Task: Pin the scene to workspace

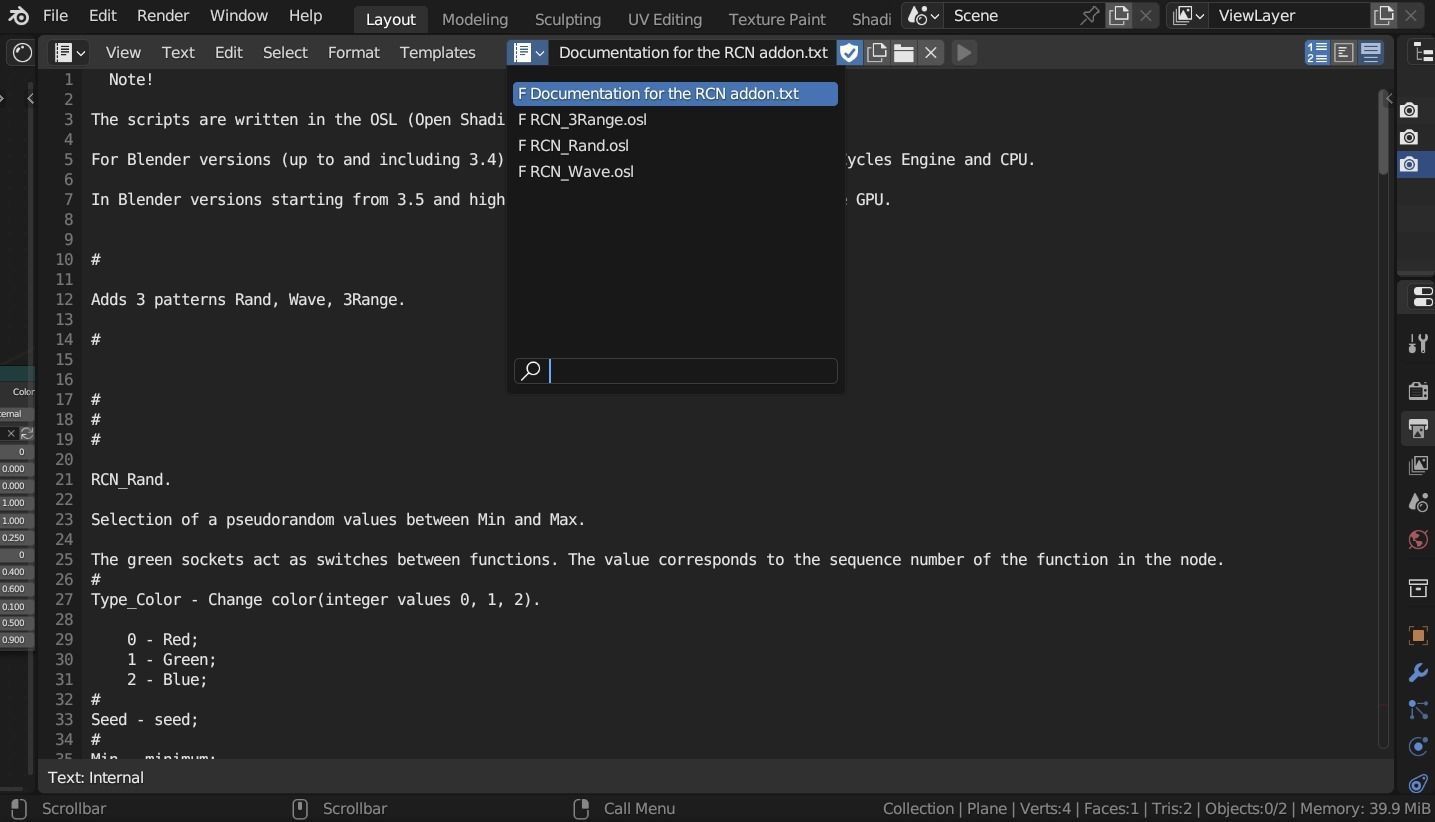Action: (1090, 16)
